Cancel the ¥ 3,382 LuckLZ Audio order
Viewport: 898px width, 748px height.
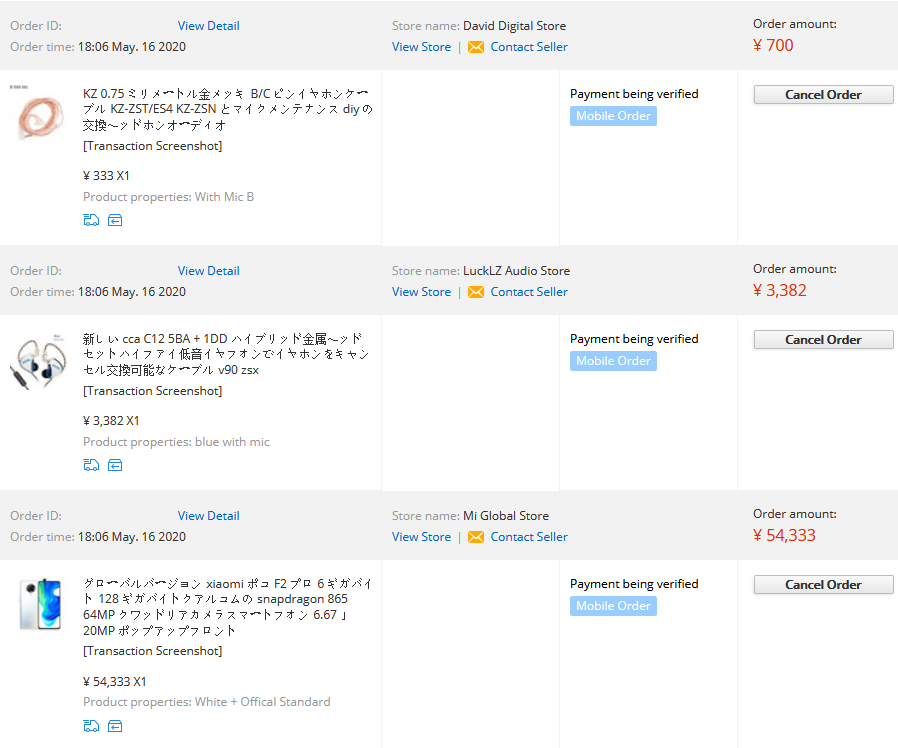pyautogui.click(x=823, y=340)
